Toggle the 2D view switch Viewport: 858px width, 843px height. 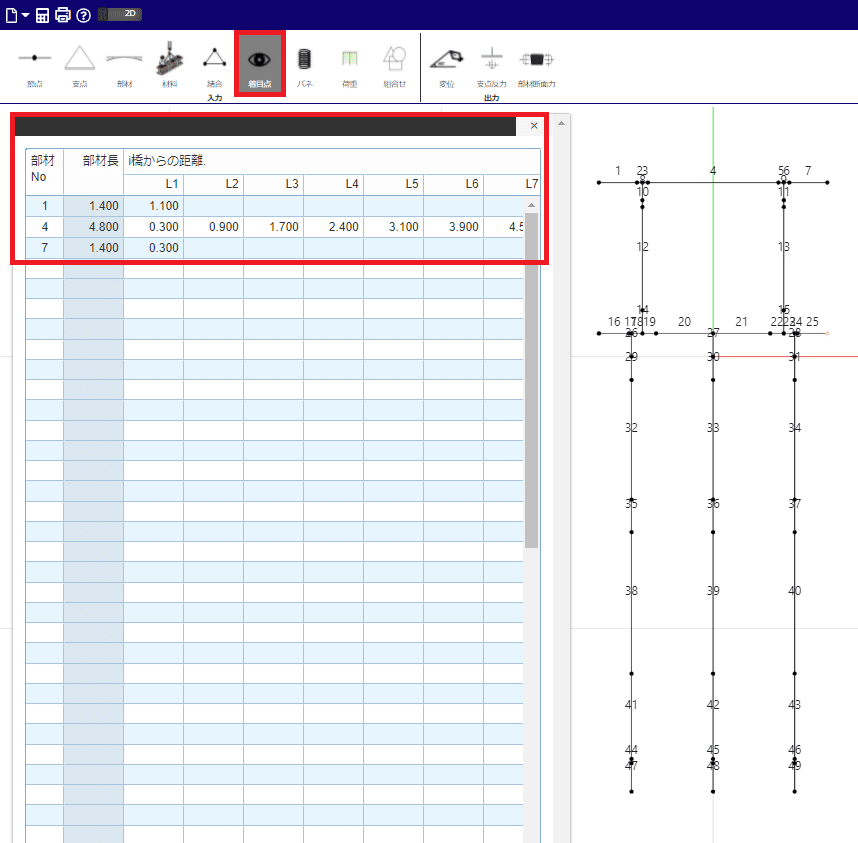(120, 14)
